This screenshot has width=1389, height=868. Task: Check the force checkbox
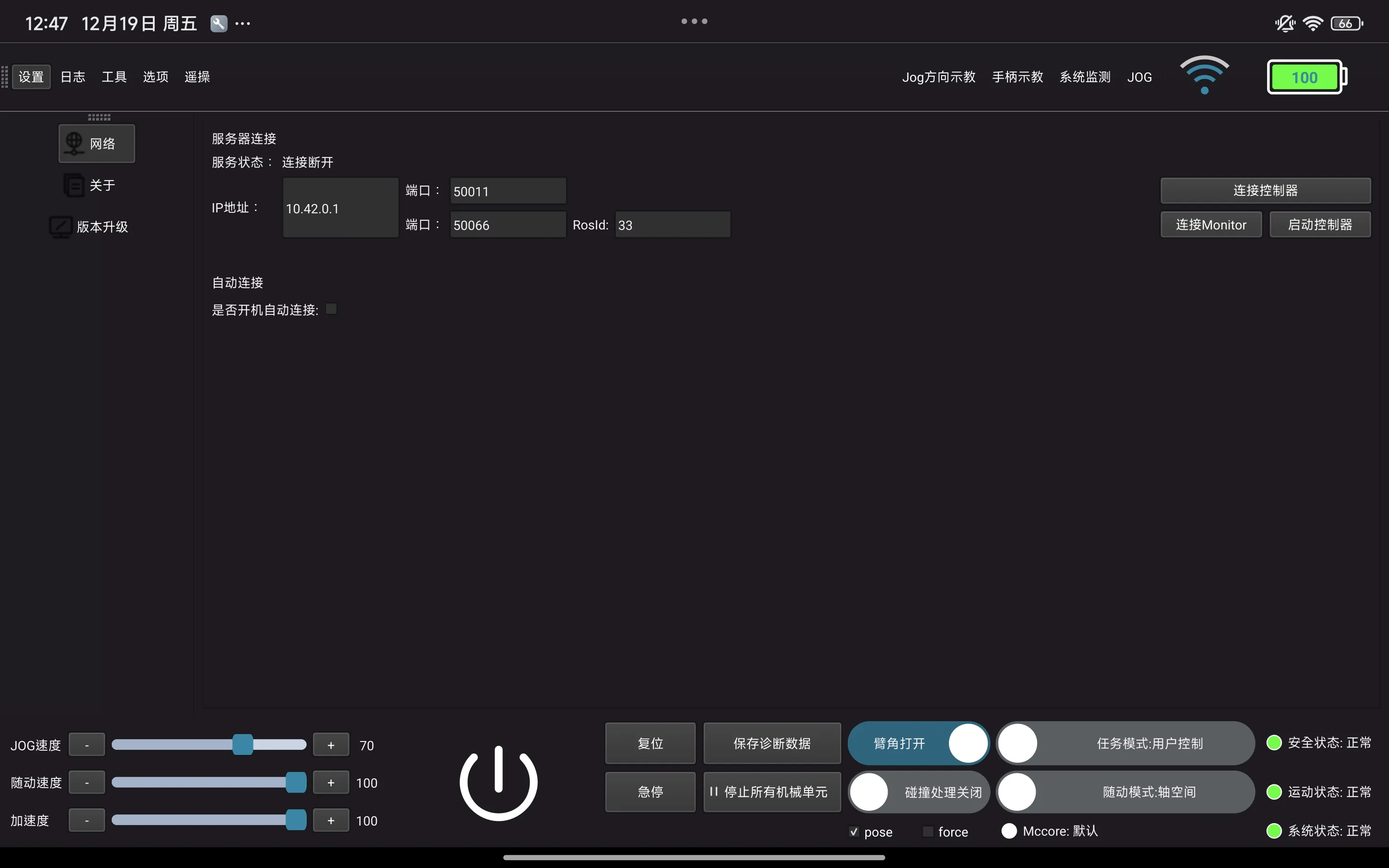point(927,831)
